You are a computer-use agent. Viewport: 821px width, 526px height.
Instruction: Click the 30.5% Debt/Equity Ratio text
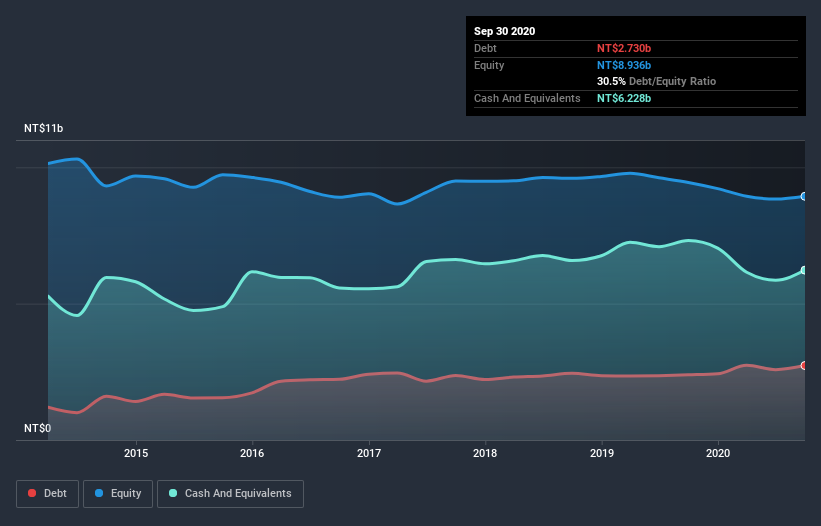pos(657,81)
